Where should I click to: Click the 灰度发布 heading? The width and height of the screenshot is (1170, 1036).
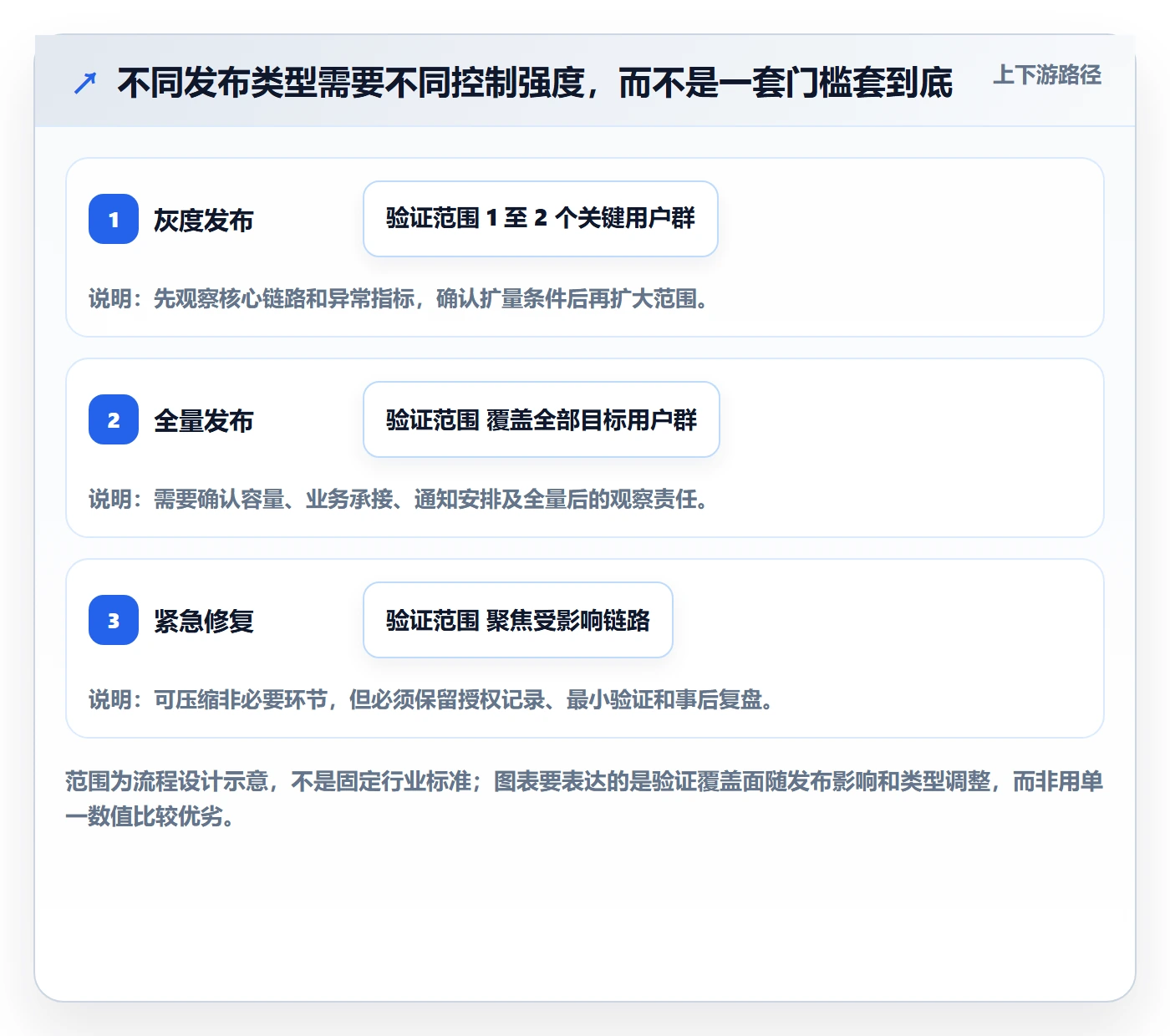pos(204,220)
